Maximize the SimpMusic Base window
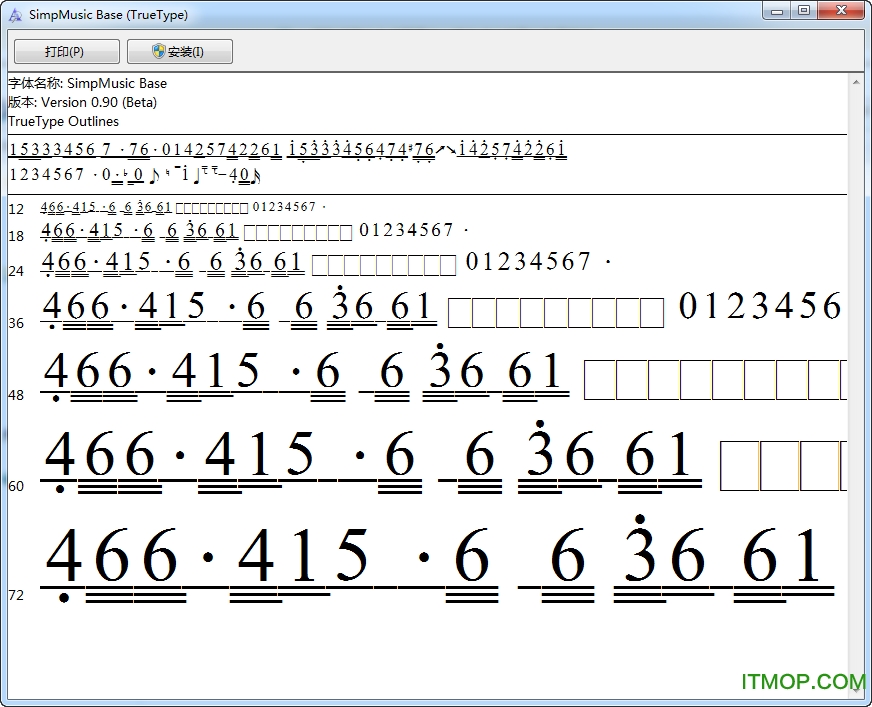This screenshot has width=872, height=707. [x=804, y=11]
